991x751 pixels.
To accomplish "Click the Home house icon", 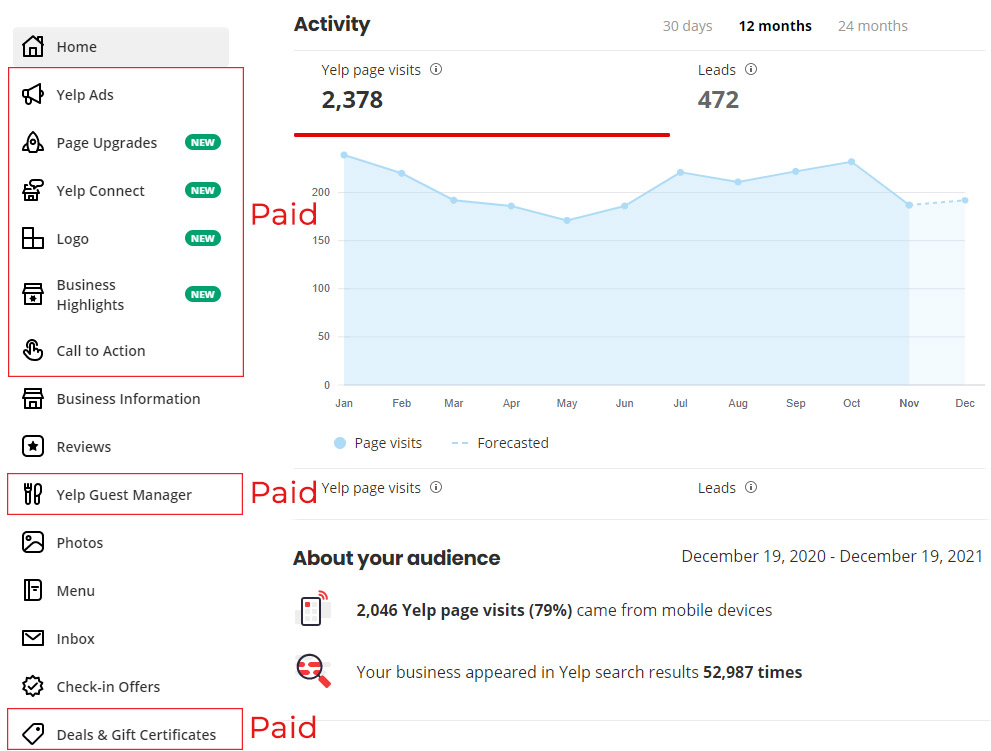I will point(33,46).
